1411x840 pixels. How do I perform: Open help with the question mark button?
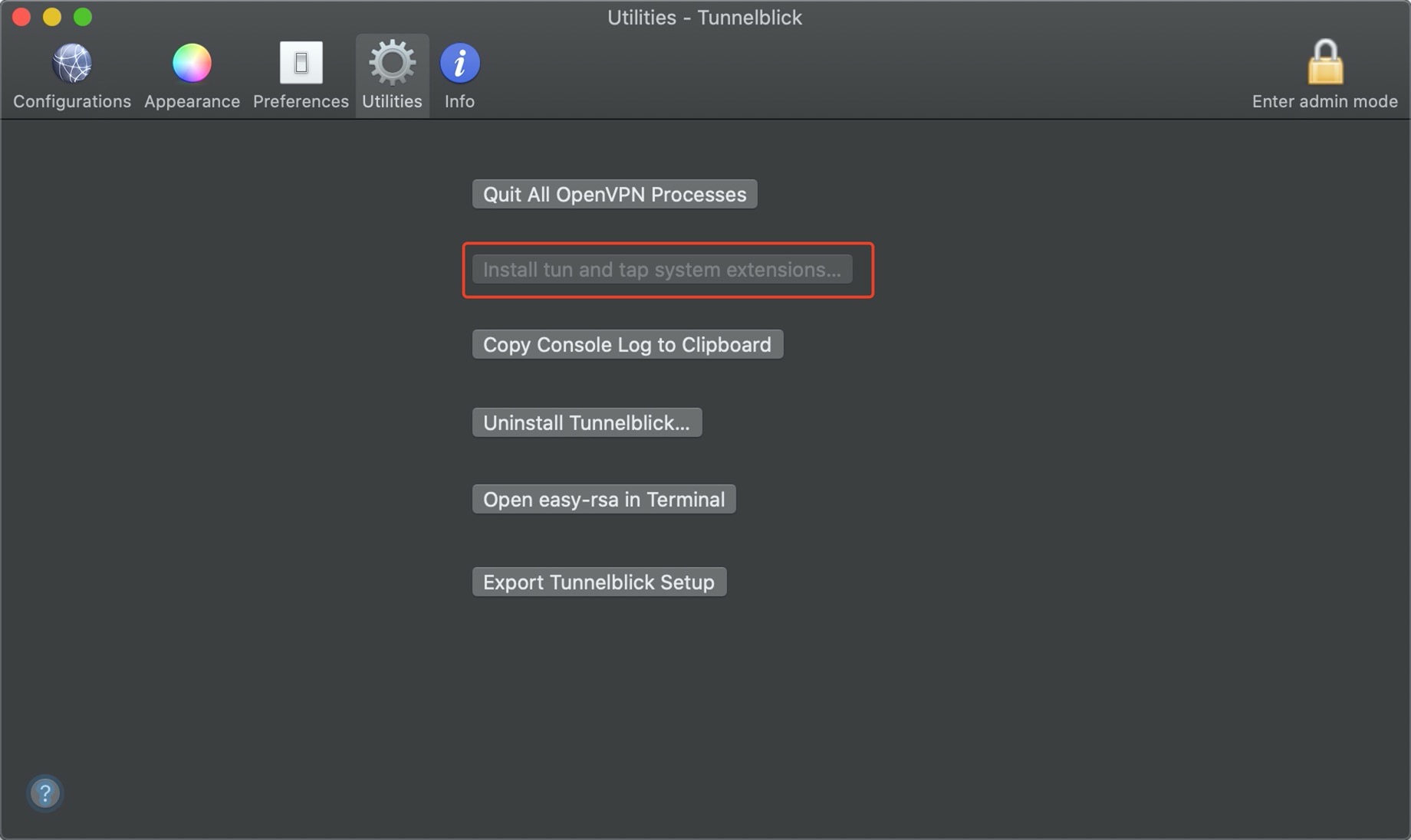45,792
